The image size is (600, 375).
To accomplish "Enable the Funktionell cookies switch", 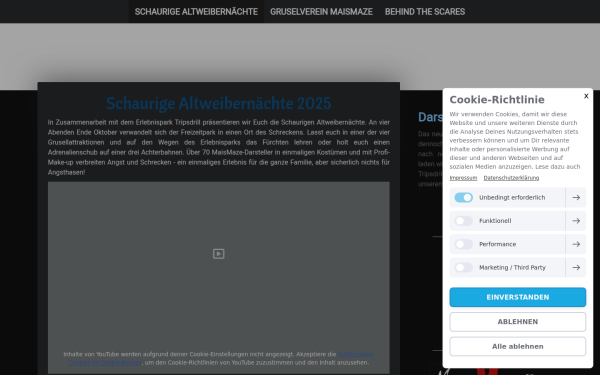I will click(x=463, y=221).
